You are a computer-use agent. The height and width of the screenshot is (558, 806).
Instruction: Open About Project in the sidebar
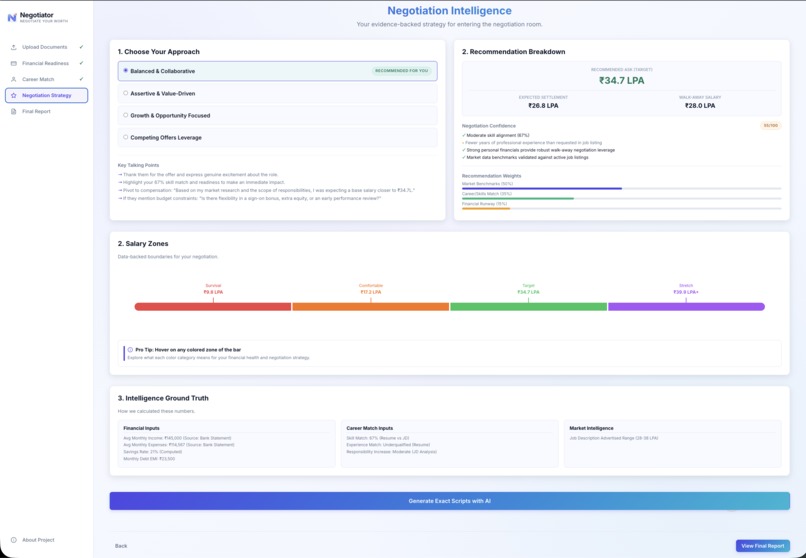pyautogui.click(x=33, y=540)
